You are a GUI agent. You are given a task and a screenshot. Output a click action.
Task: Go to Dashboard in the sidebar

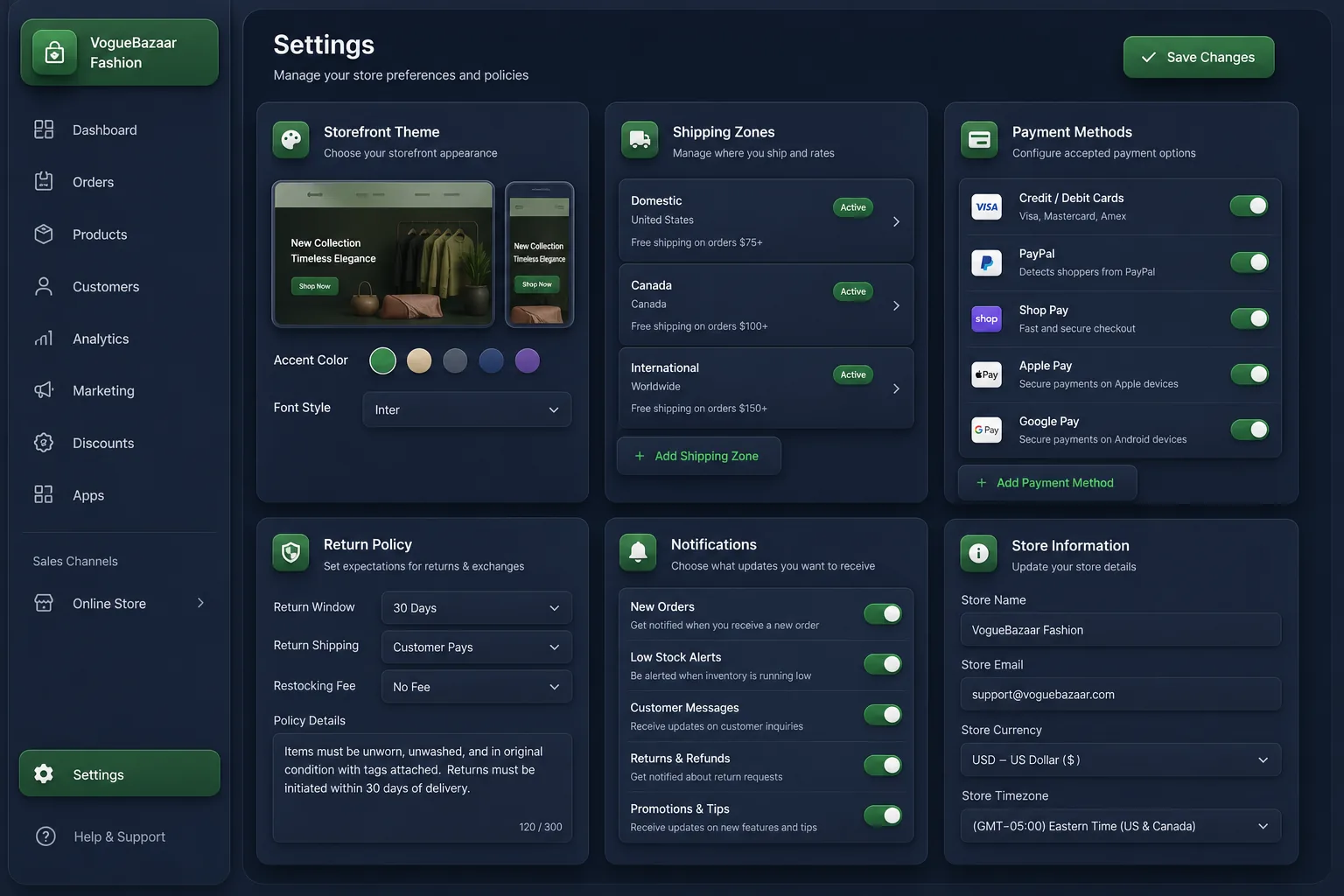[120, 129]
